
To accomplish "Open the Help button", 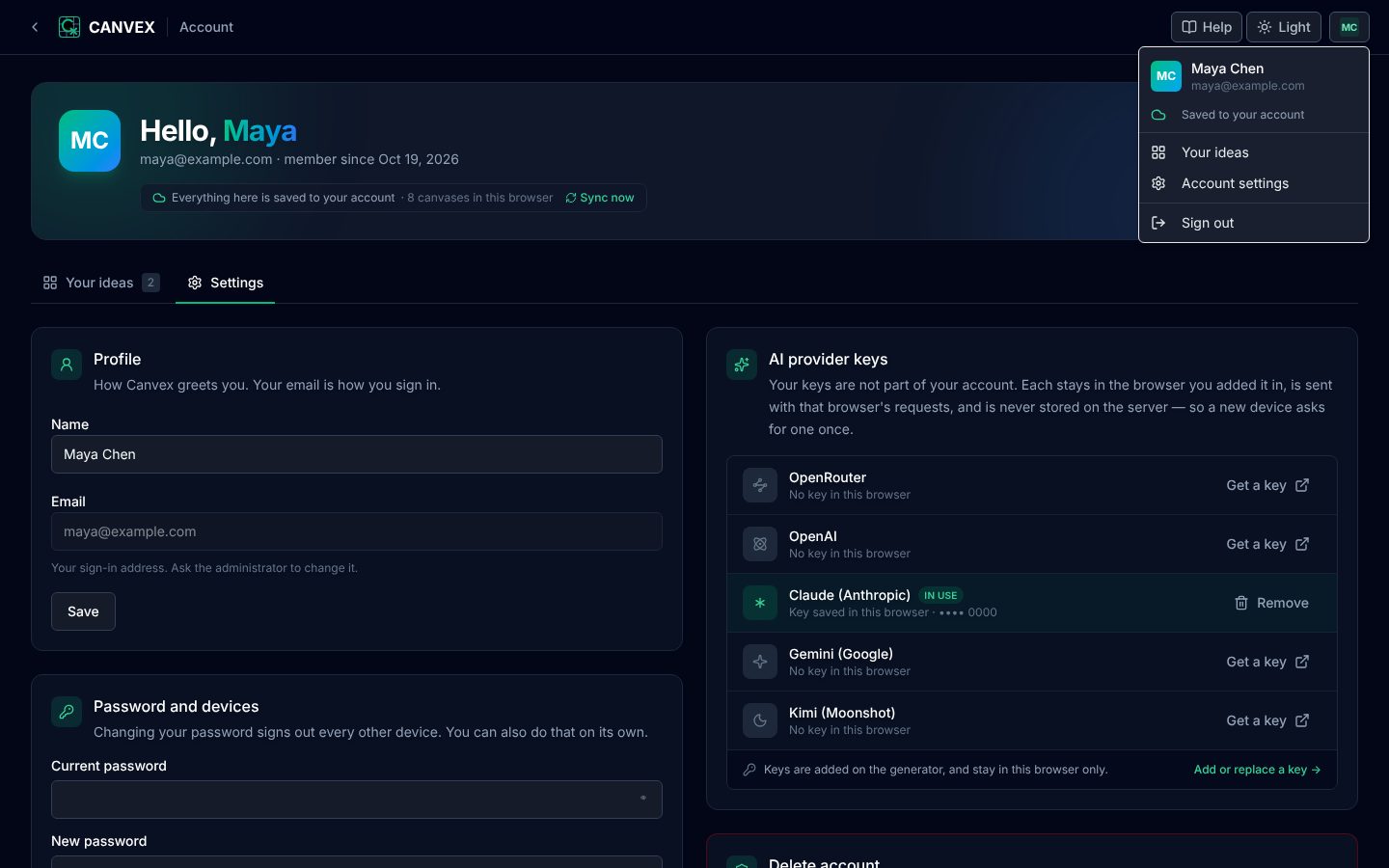I will pos(1207,27).
